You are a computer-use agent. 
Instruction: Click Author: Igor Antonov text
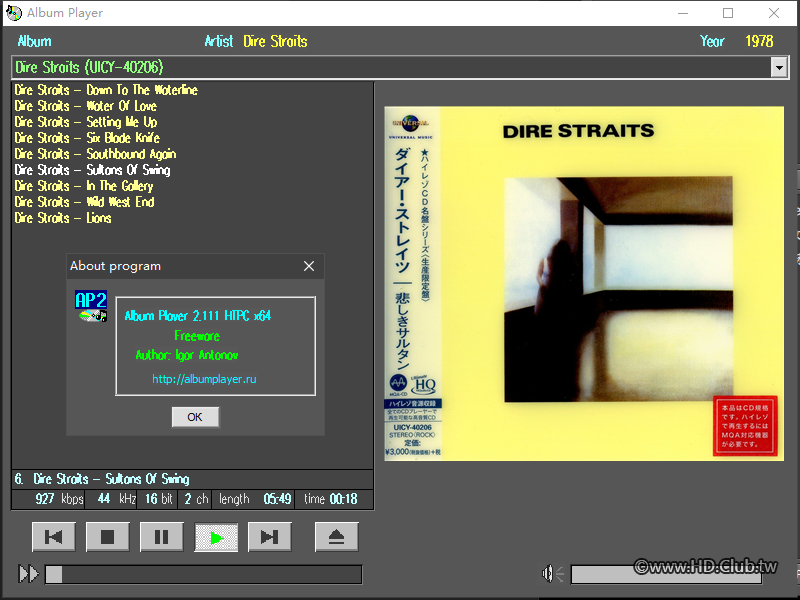(187, 355)
